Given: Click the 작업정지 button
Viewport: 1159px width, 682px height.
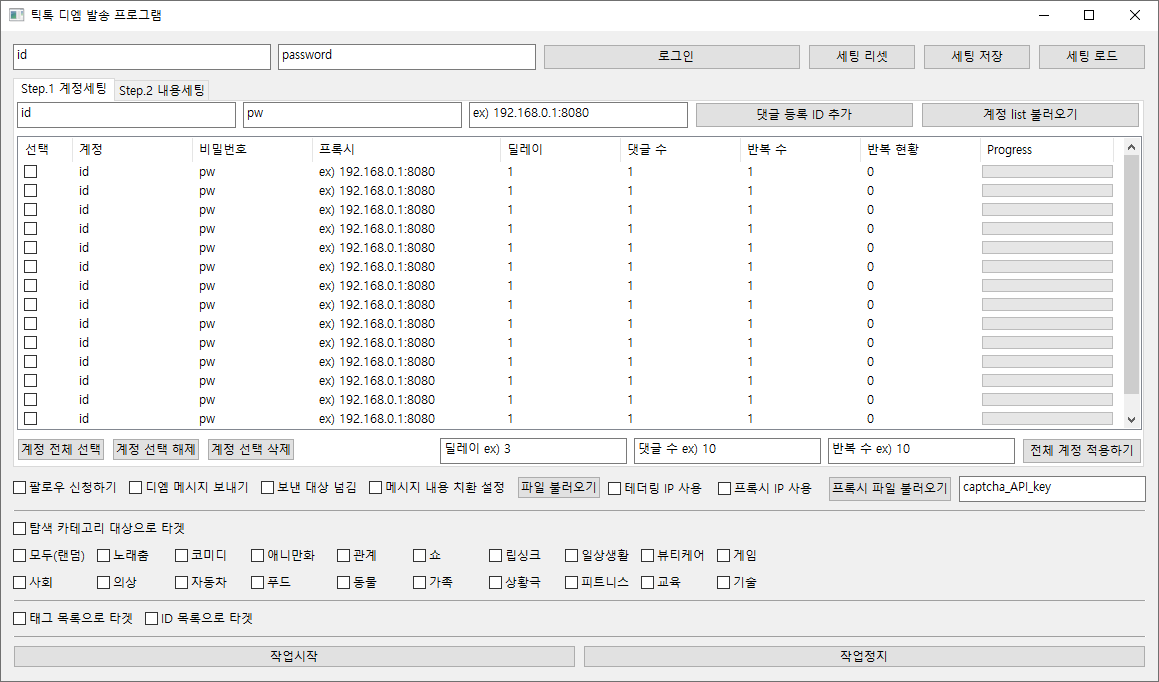Looking at the screenshot, I should [x=864, y=656].
